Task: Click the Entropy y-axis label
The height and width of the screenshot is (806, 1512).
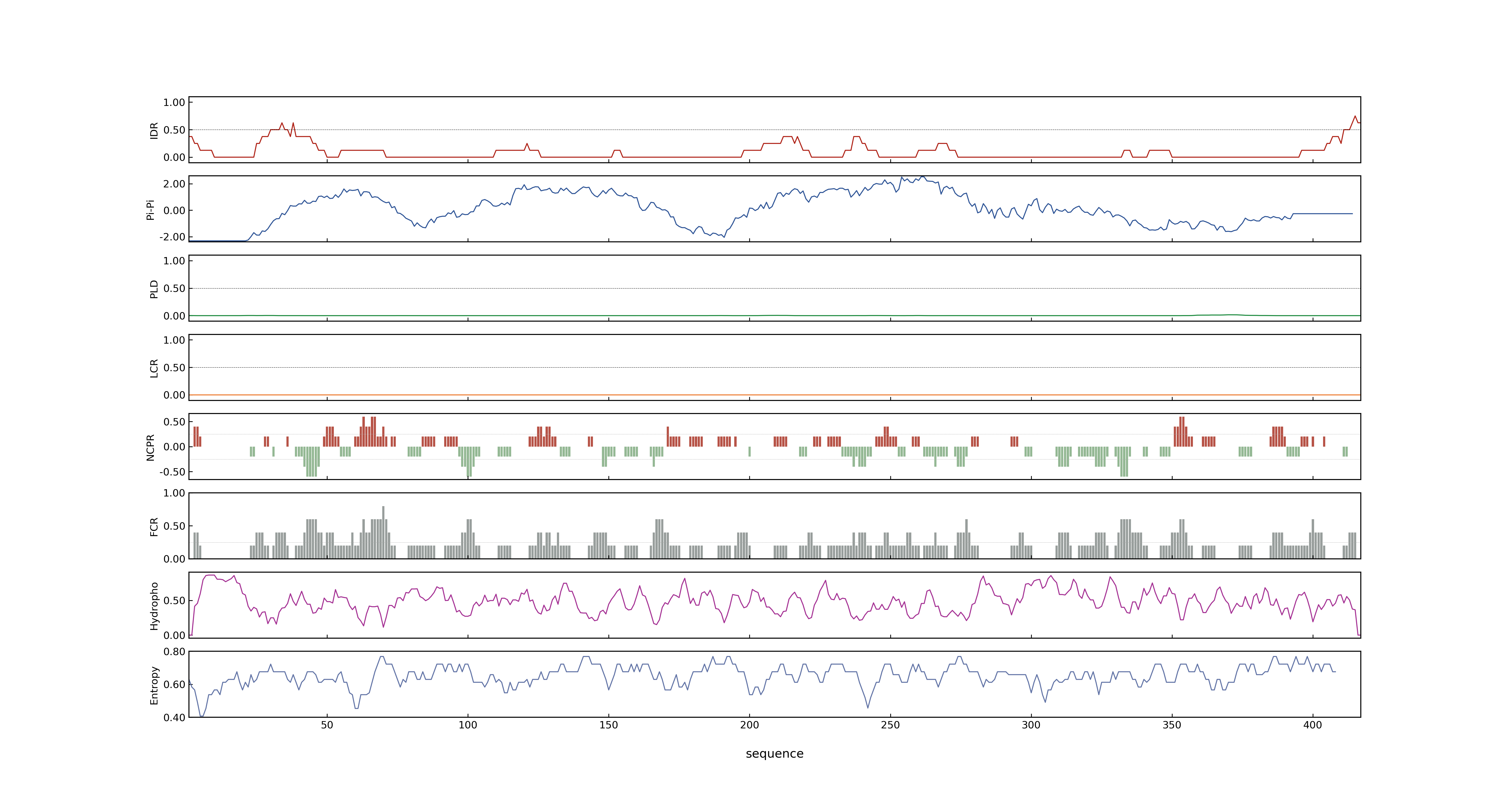Action: point(154,685)
